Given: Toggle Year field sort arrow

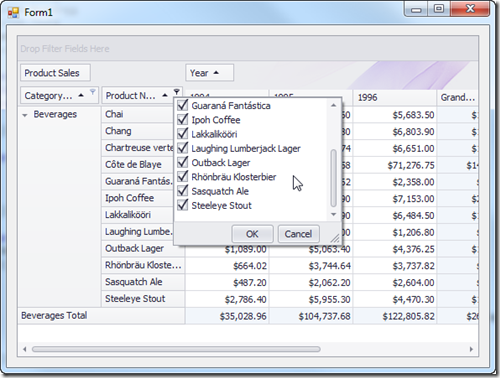Looking at the screenshot, I should tap(216, 72).
